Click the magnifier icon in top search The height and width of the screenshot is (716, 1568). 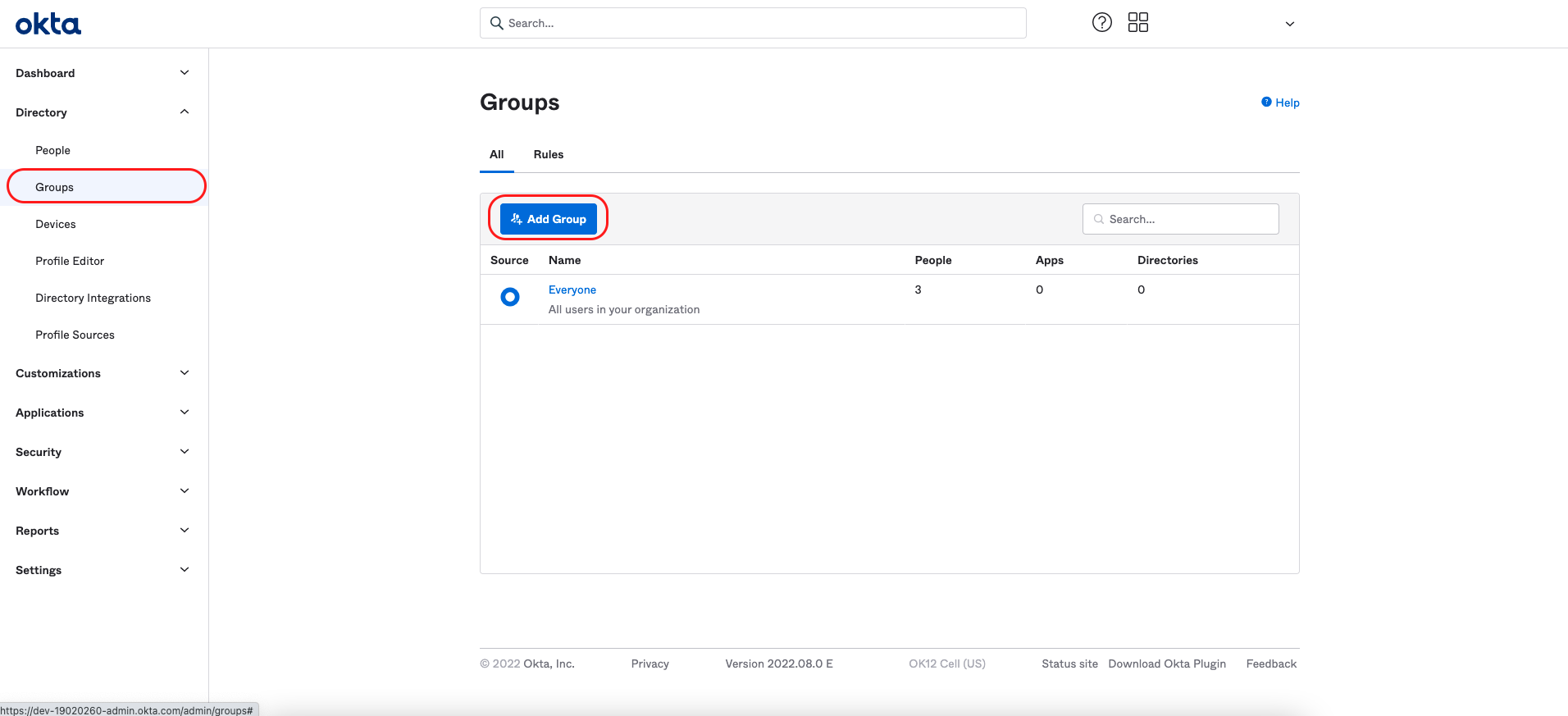click(496, 23)
